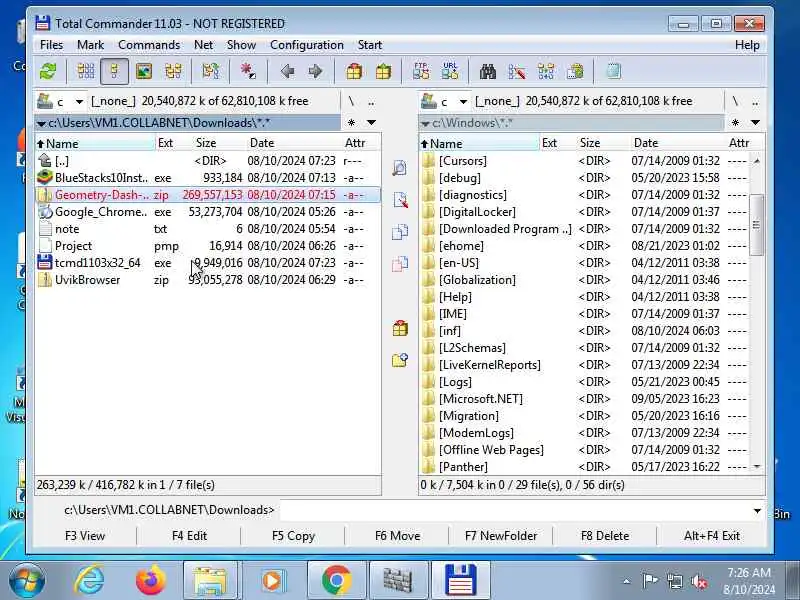
Task: Click the F3 View button
Action: pyautogui.click(x=85, y=536)
